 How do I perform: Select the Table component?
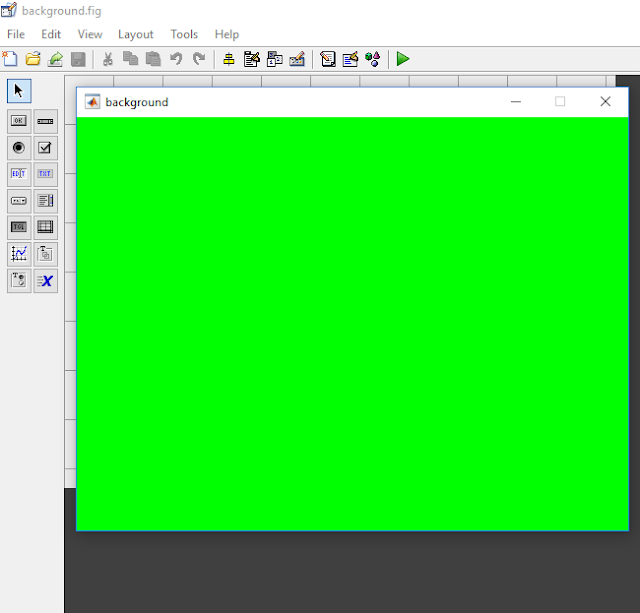point(45,227)
